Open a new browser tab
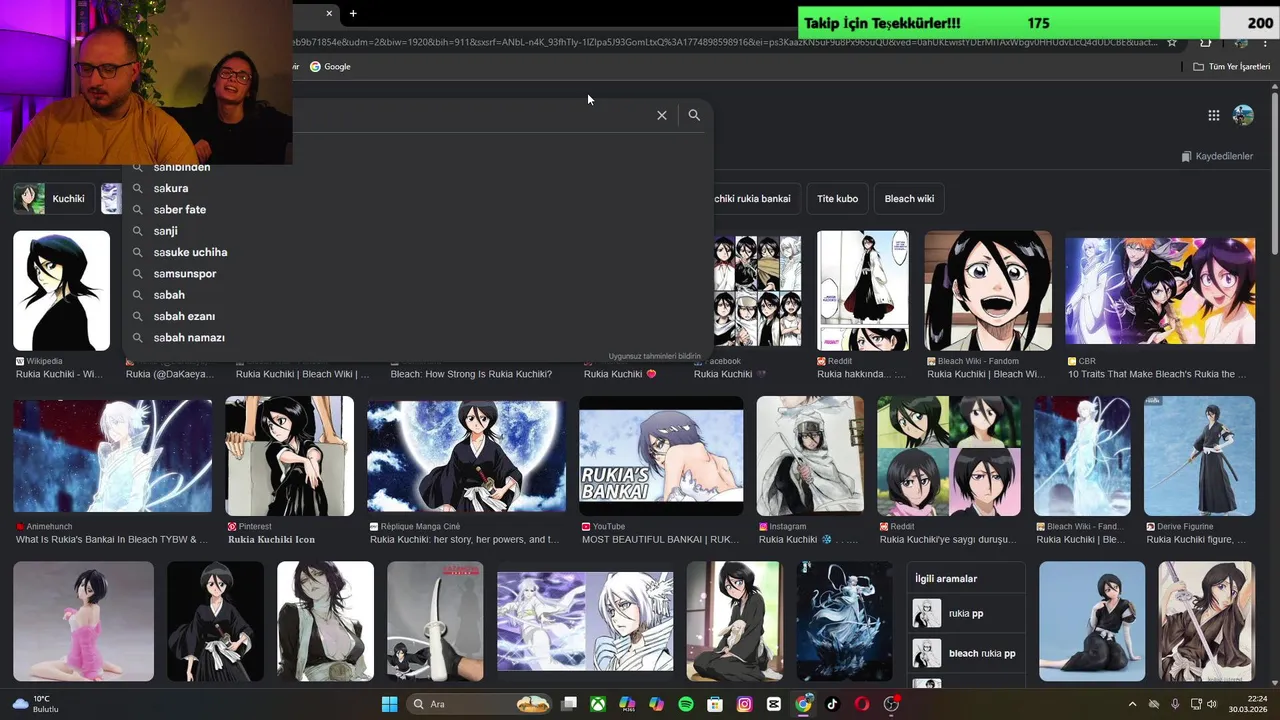The image size is (1280, 720). (x=353, y=13)
